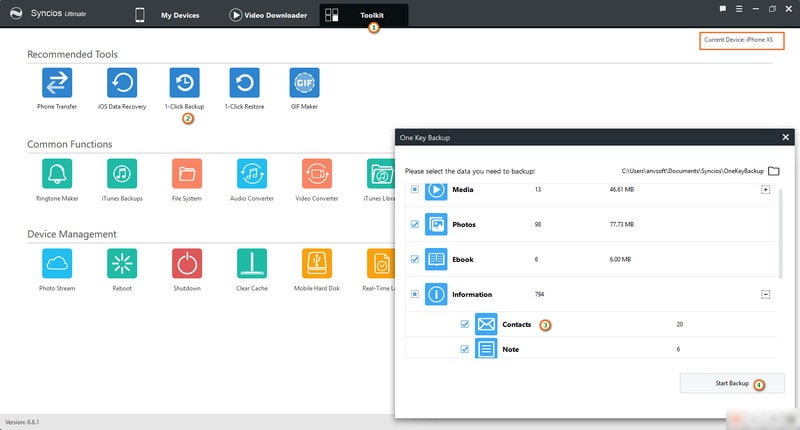The width and height of the screenshot is (800, 430).
Task: Open the 1-Click Backup tool
Action: 185,83
